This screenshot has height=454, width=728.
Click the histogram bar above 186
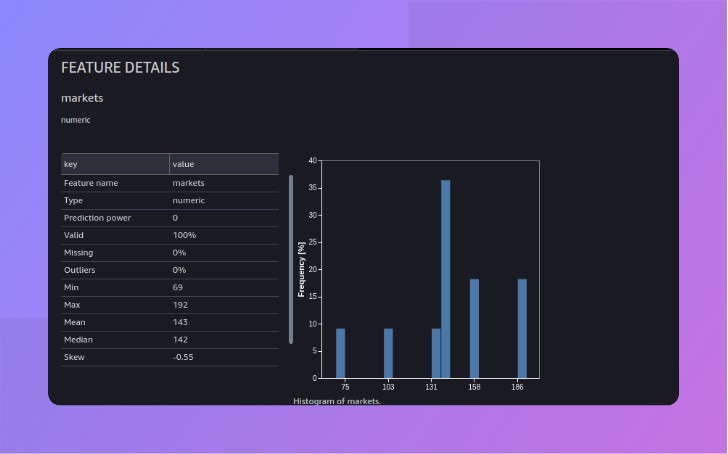(x=522, y=329)
